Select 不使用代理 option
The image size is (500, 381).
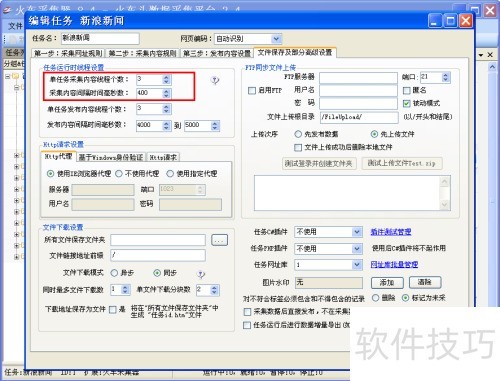(119, 174)
